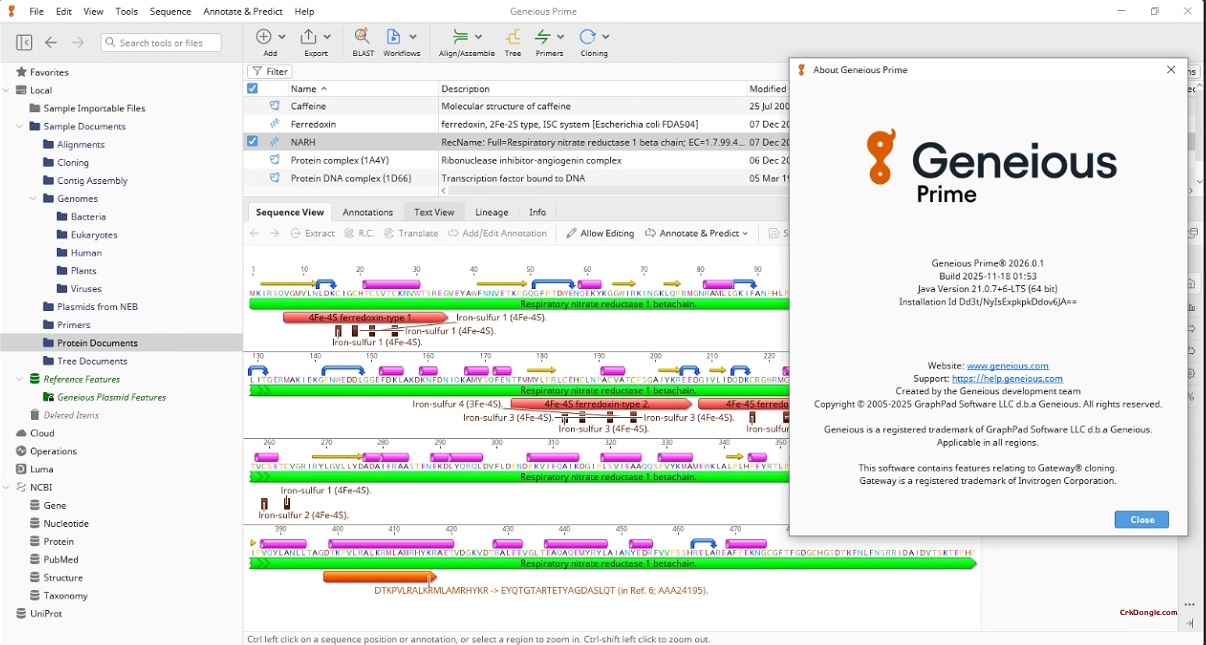
Task: Select the Operations gear in sidebar
Action: (x=21, y=451)
